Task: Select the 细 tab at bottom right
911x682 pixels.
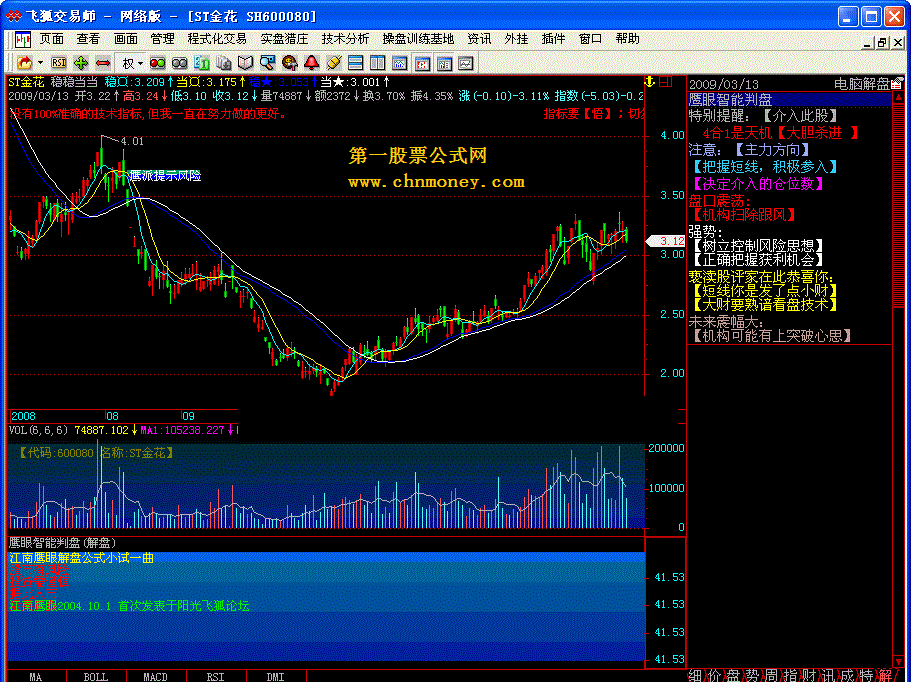Action: click(695, 676)
